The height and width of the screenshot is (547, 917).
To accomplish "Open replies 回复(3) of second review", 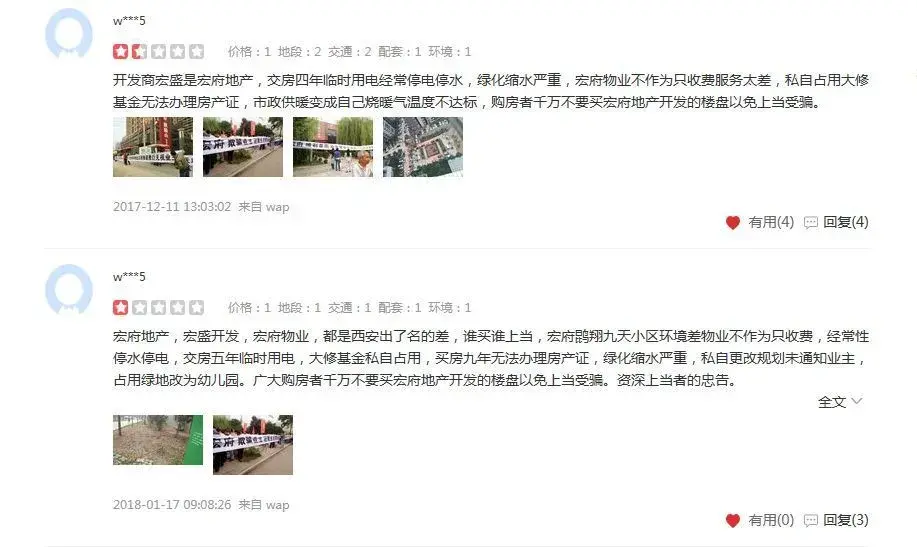I will (x=846, y=520).
